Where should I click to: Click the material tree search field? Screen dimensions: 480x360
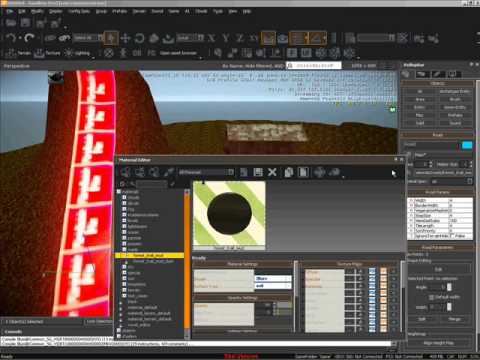point(151,184)
